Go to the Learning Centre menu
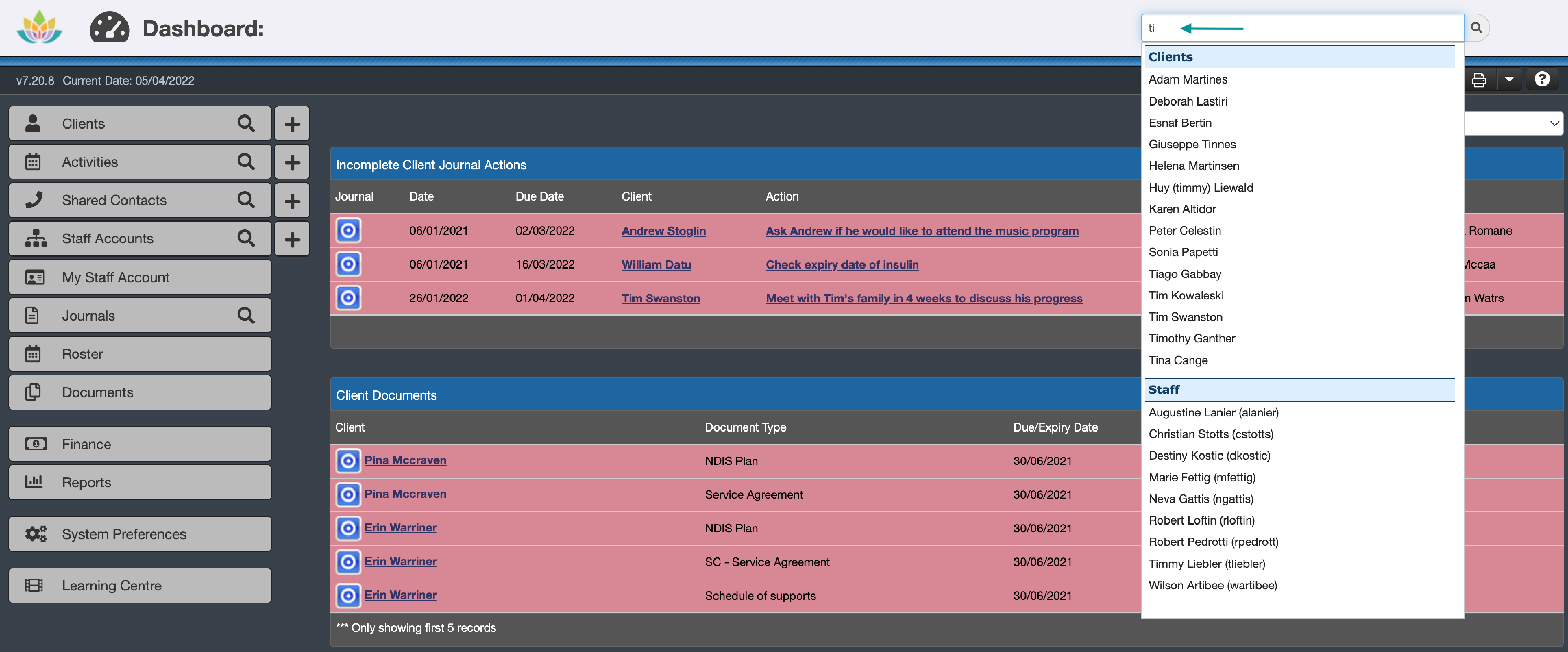The image size is (1568, 652). click(x=140, y=586)
